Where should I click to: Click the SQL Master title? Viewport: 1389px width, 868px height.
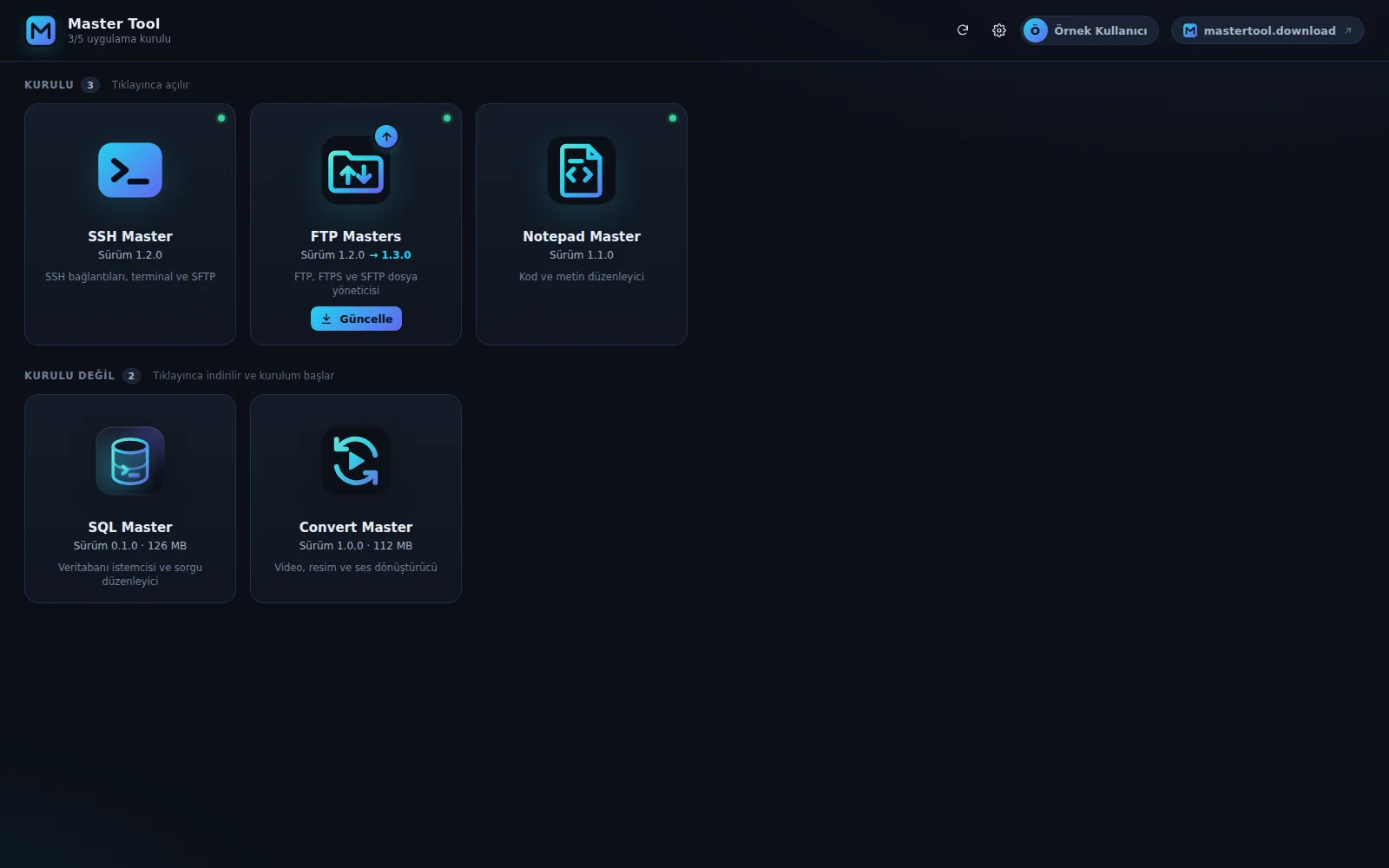130,527
